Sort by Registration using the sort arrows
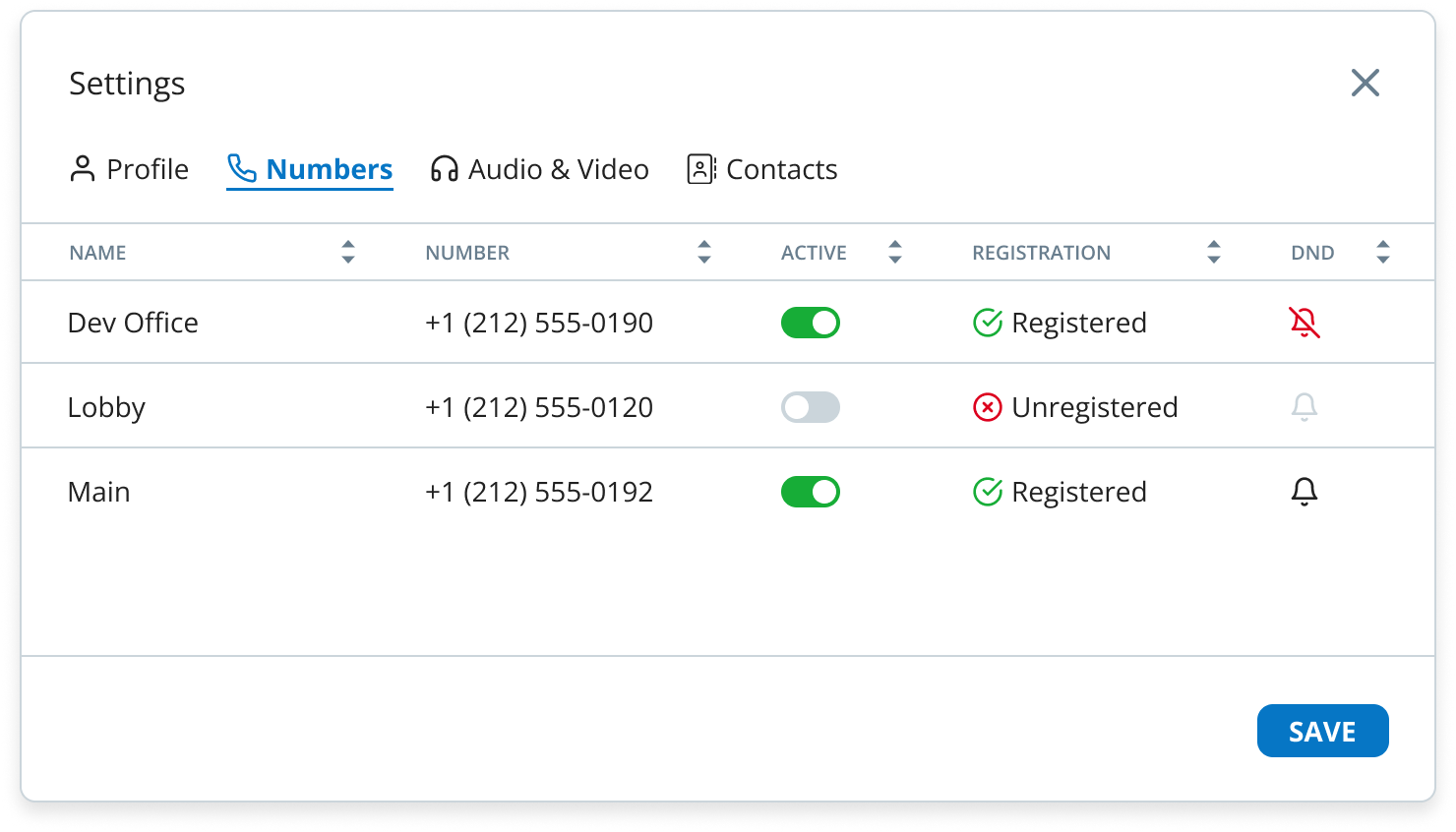This screenshot has height=832, width=1456. (x=1213, y=252)
